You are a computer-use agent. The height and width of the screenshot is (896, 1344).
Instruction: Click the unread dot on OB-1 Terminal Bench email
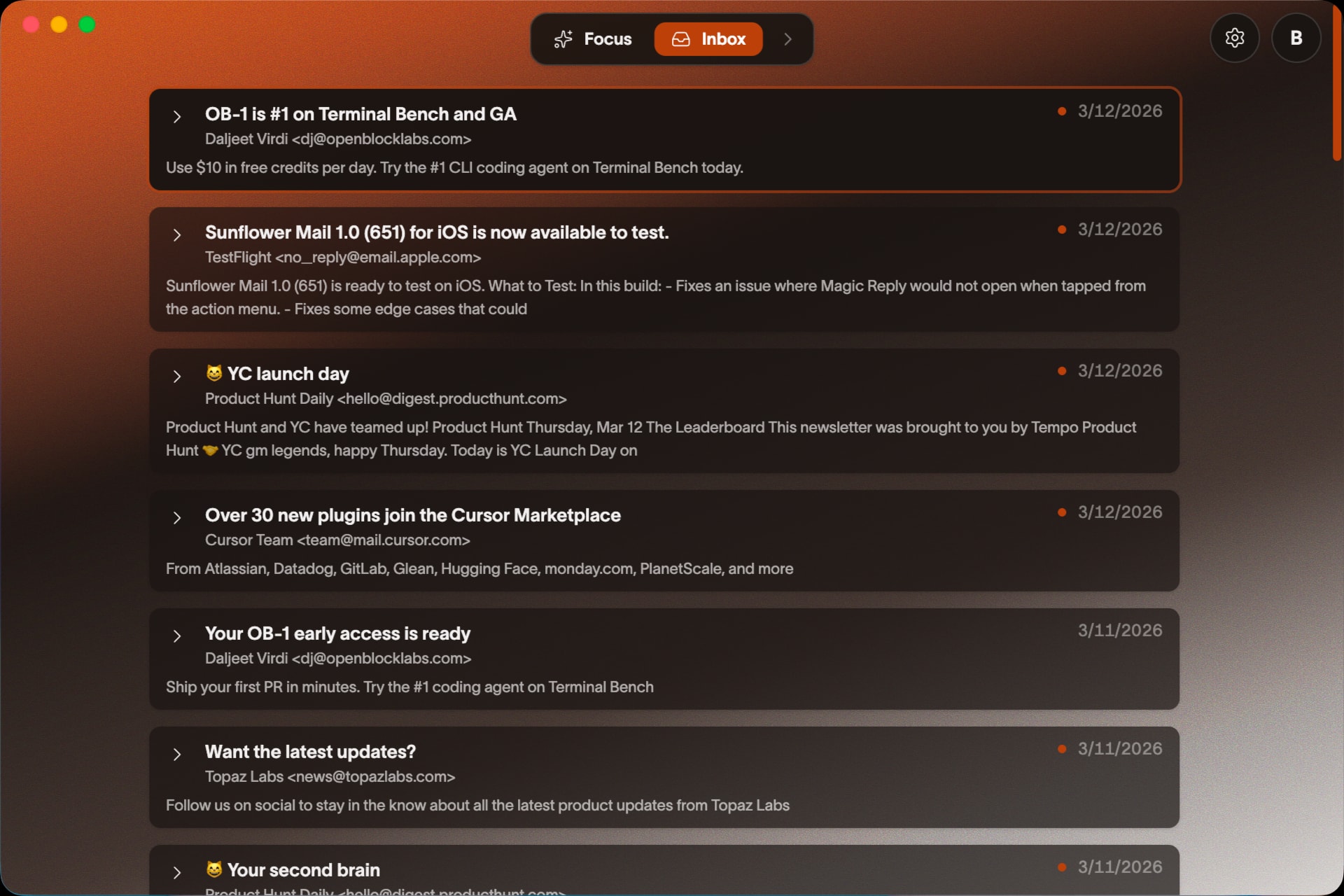[1062, 111]
